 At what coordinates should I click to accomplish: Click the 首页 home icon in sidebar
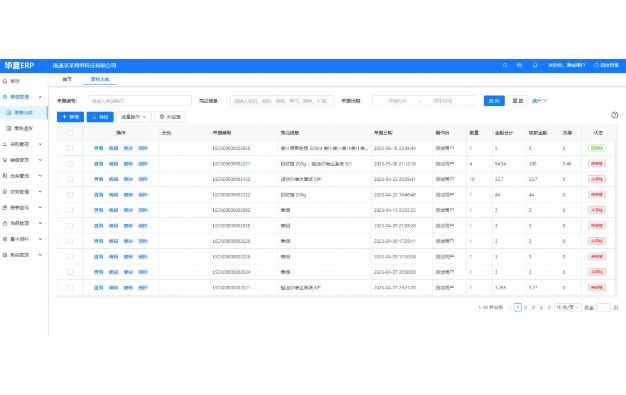point(5,81)
